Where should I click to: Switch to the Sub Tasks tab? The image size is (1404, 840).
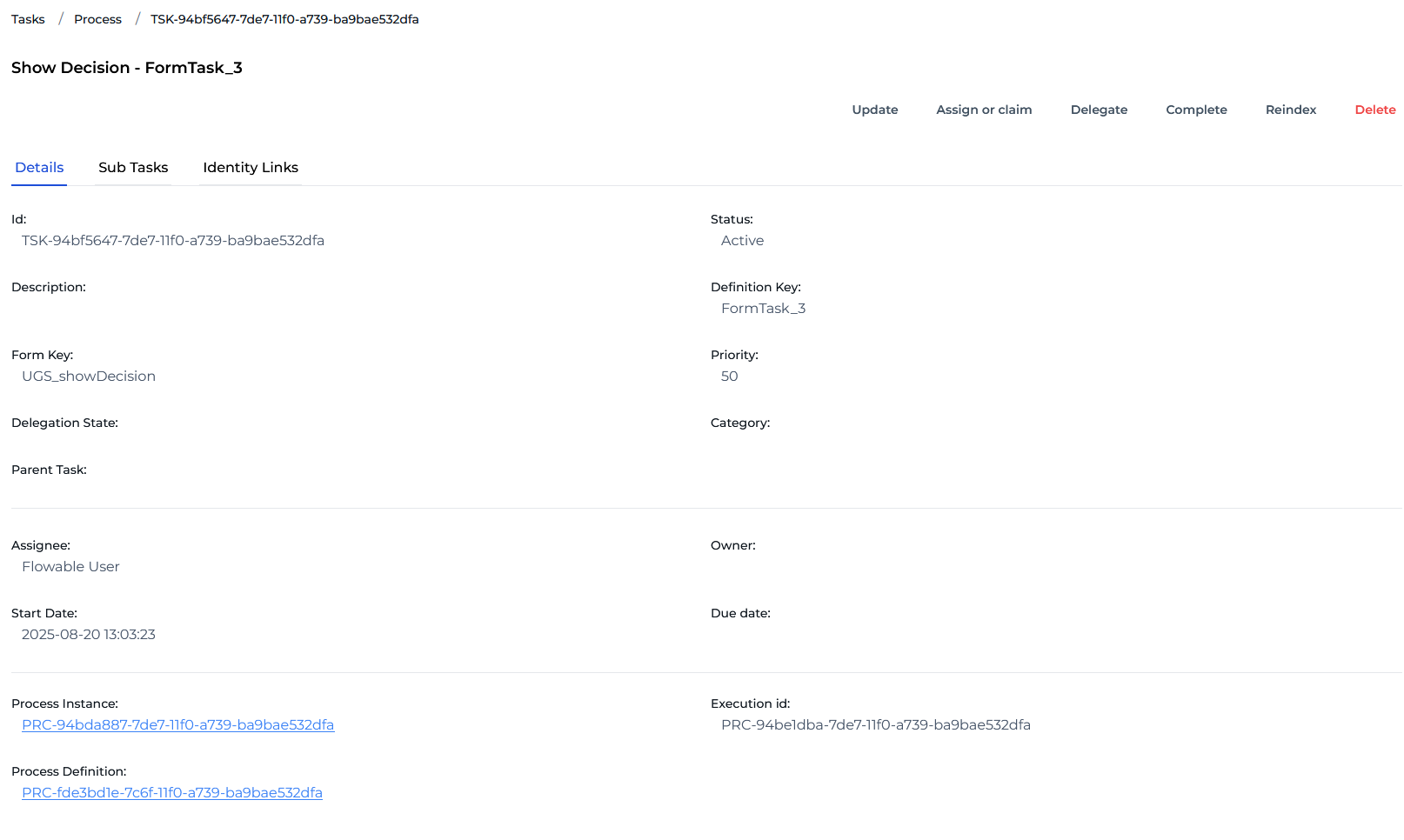132,167
